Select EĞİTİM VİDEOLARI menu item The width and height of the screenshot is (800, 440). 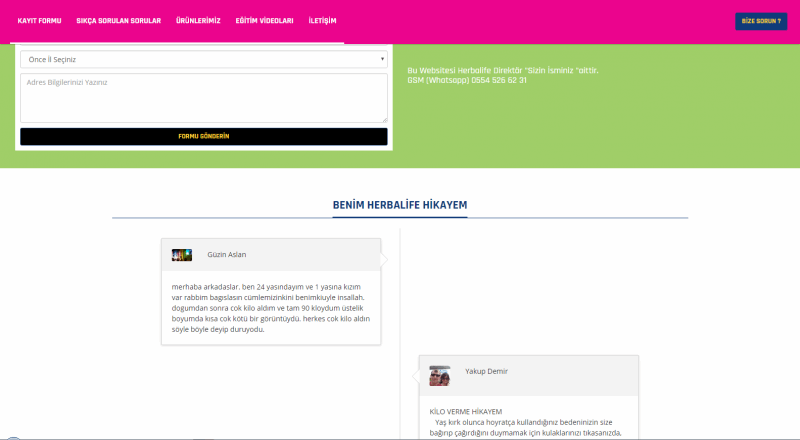[264, 21]
